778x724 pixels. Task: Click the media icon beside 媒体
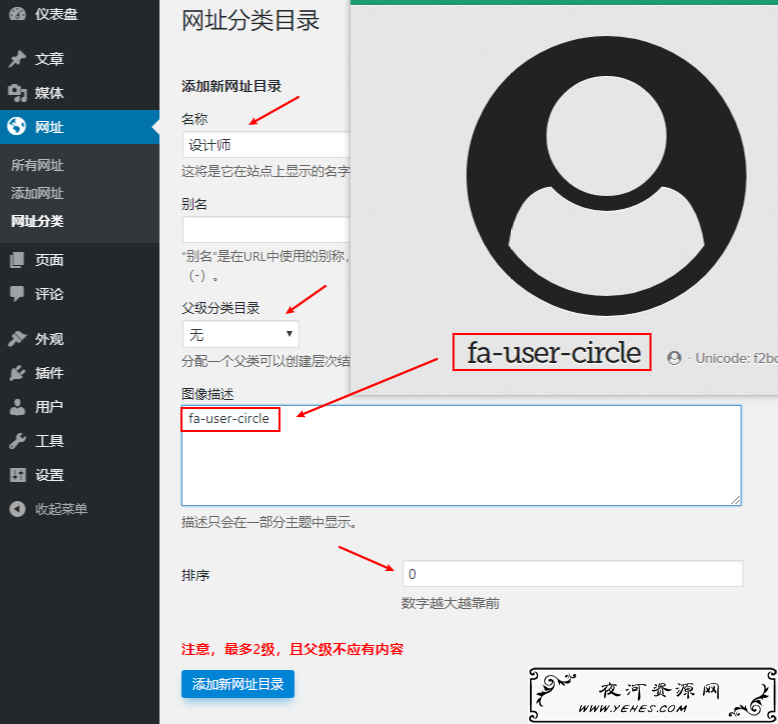(17, 93)
